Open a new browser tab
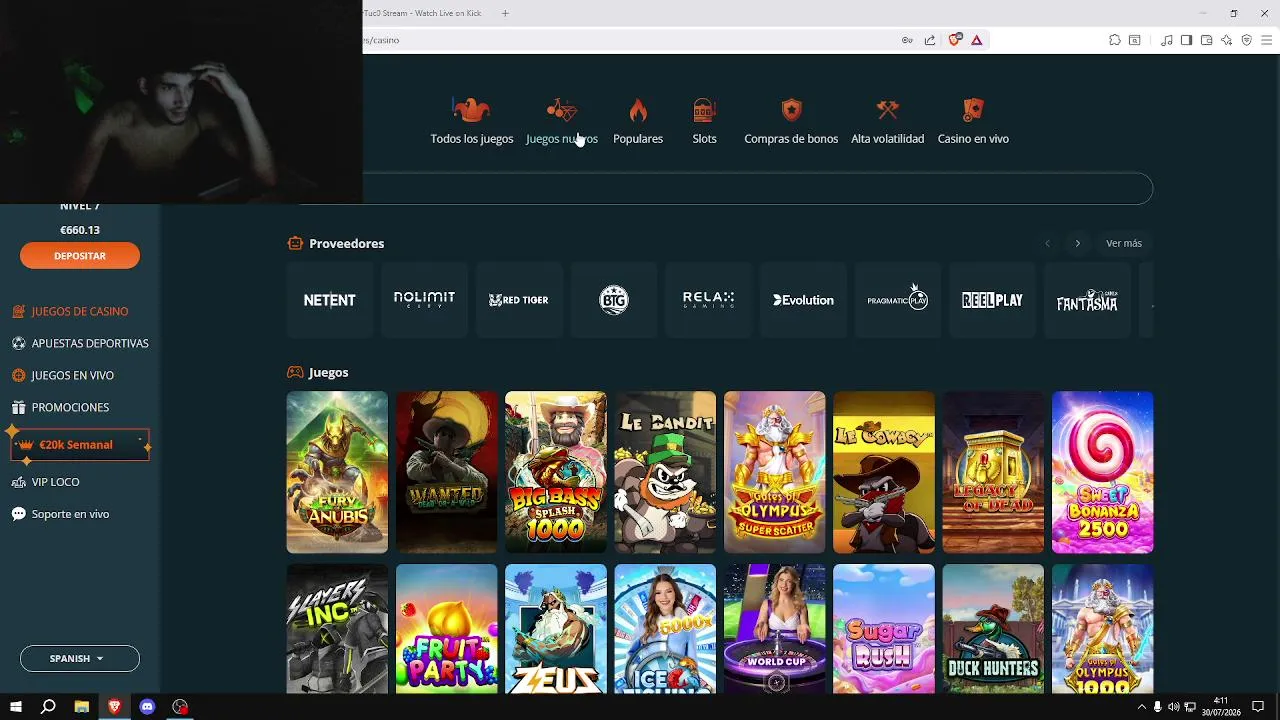1280x720 pixels. click(505, 13)
